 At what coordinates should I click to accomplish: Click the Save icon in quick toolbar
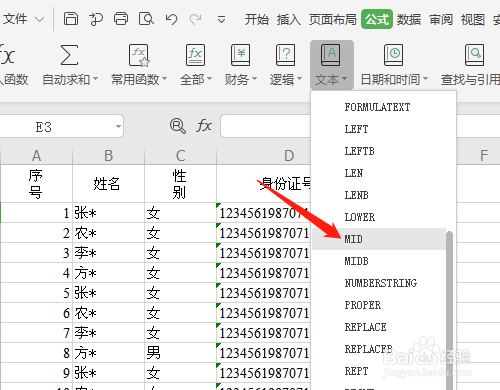pyautogui.click(x=71, y=19)
